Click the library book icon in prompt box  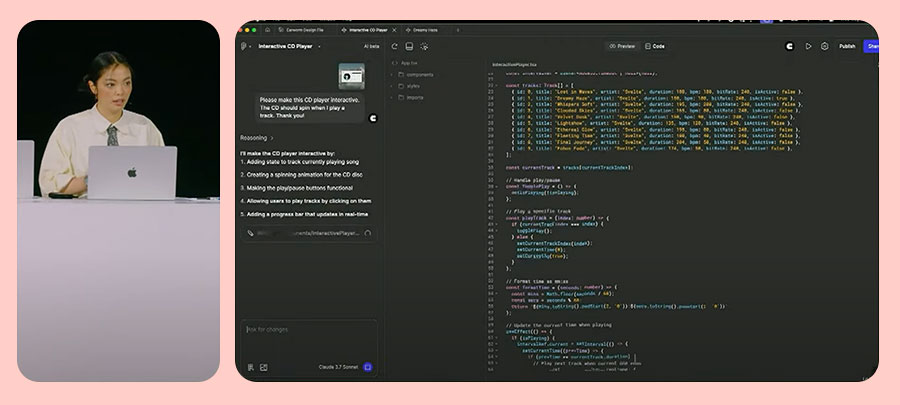tap(251, 367)
